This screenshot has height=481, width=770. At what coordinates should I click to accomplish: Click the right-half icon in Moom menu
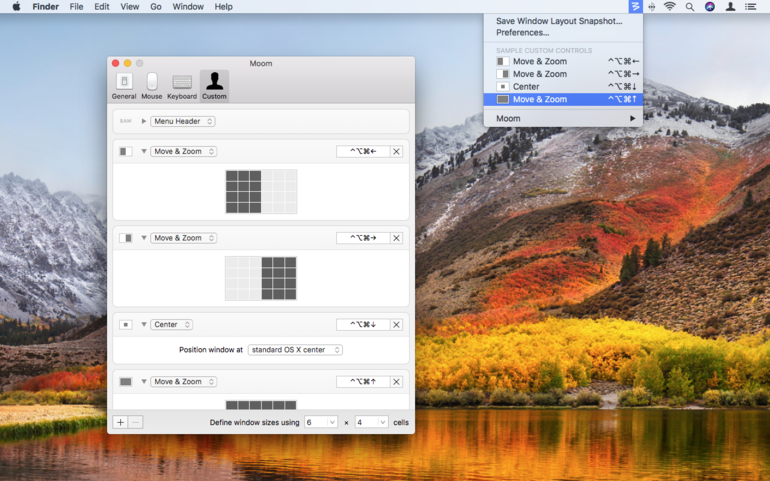pos(502,74)
